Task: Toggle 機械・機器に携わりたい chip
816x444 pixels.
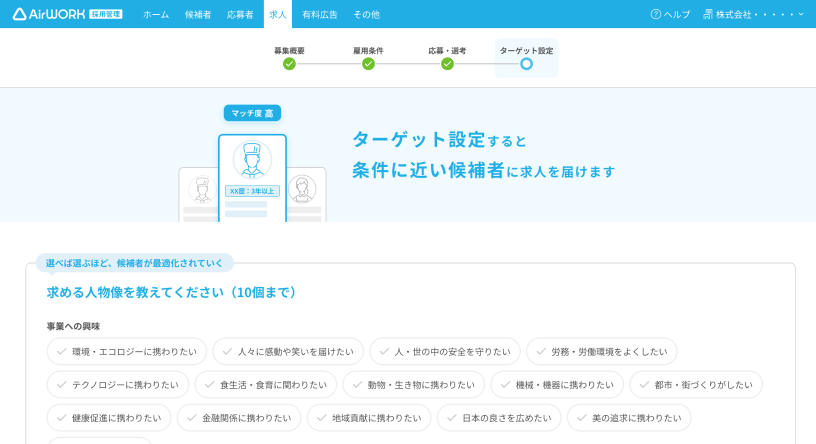Action: [x=557, y=385]
